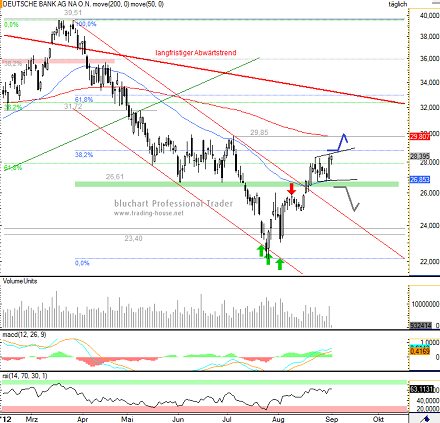Click the rsi(14, 70, 30, 1) indicator label
The width and height of the screenshot is (440, 423).
[x=25, y=376]
